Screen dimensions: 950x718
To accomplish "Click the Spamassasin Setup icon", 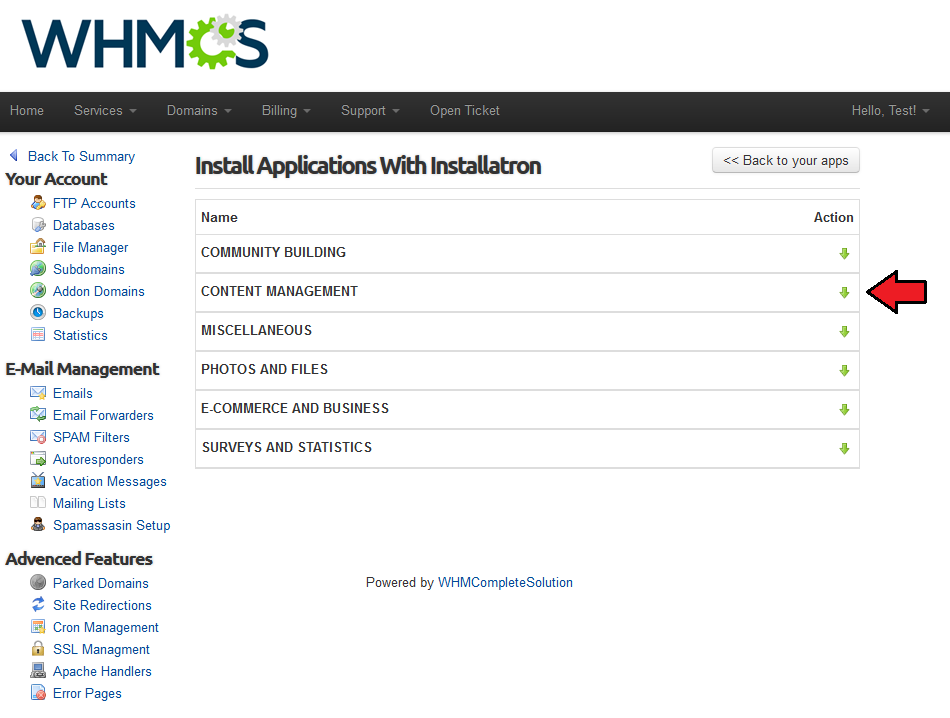I will (x=38, y=525).
